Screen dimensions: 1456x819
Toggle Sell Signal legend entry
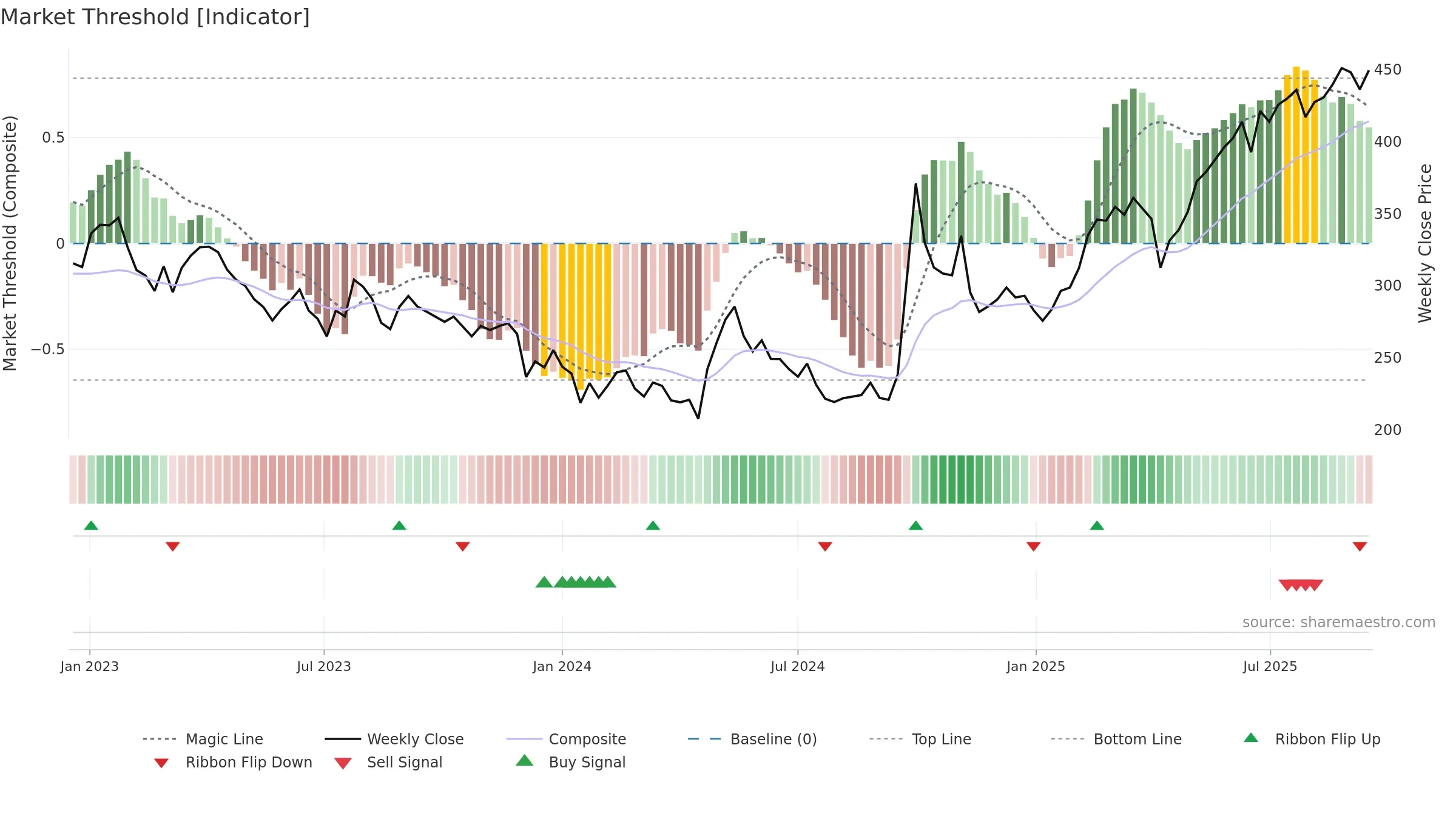(x=388, y=762)
